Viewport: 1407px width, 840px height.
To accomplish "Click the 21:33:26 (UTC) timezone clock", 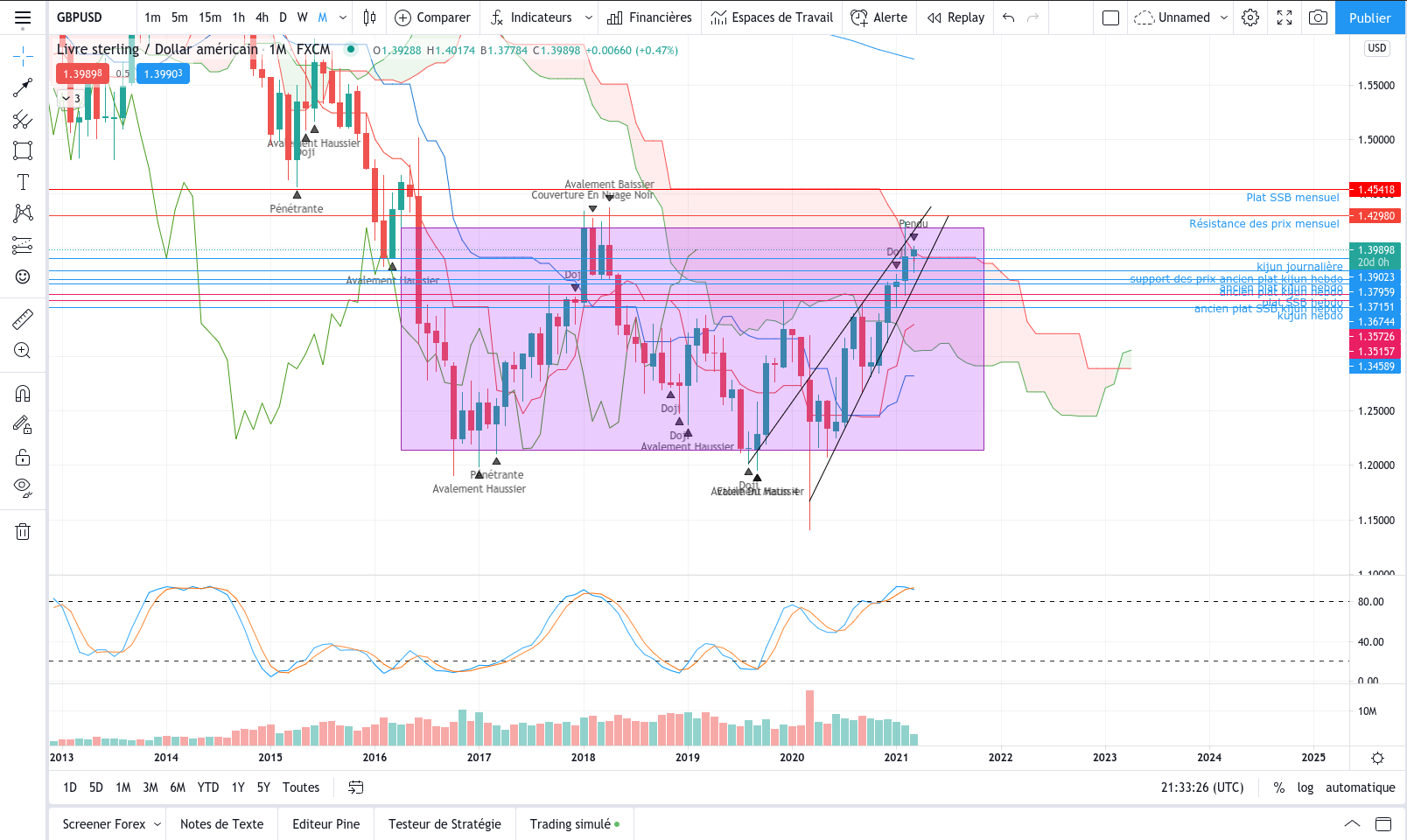I will point(1202,787).
